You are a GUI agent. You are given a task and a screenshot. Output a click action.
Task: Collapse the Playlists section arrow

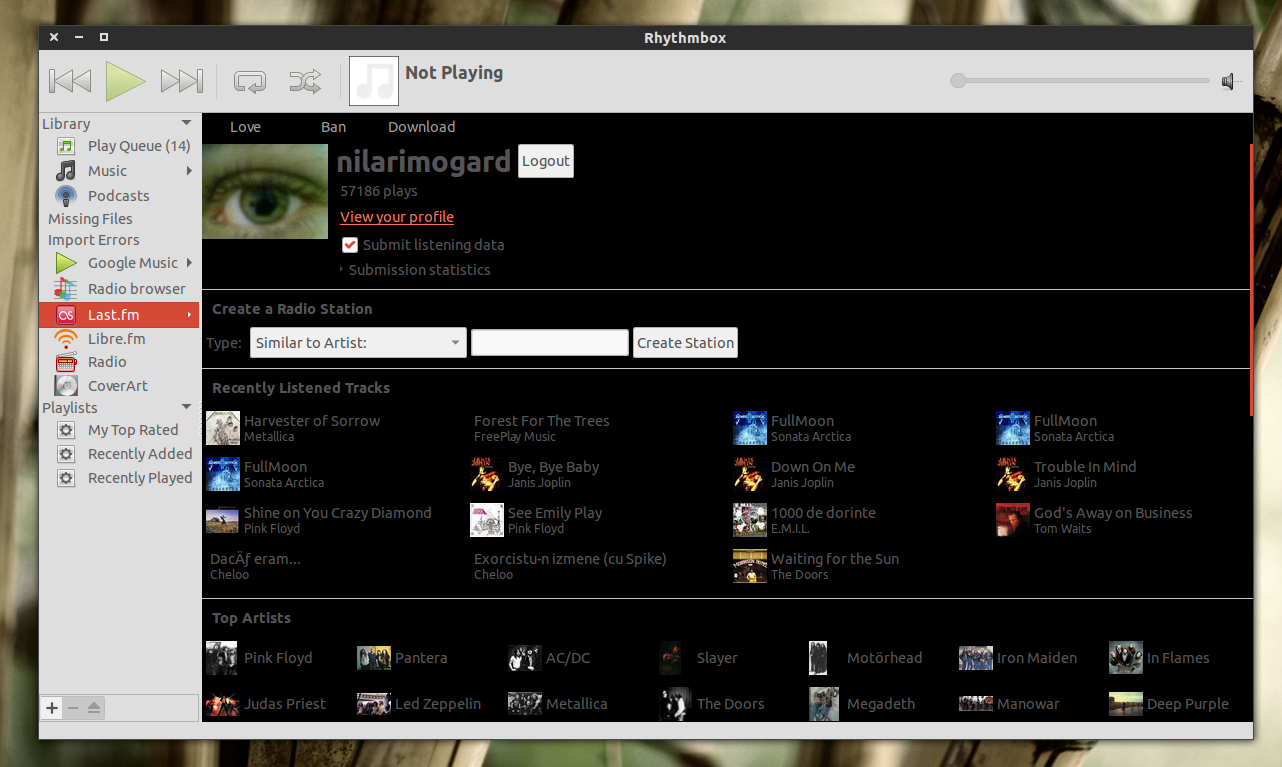tap(186, 407)
